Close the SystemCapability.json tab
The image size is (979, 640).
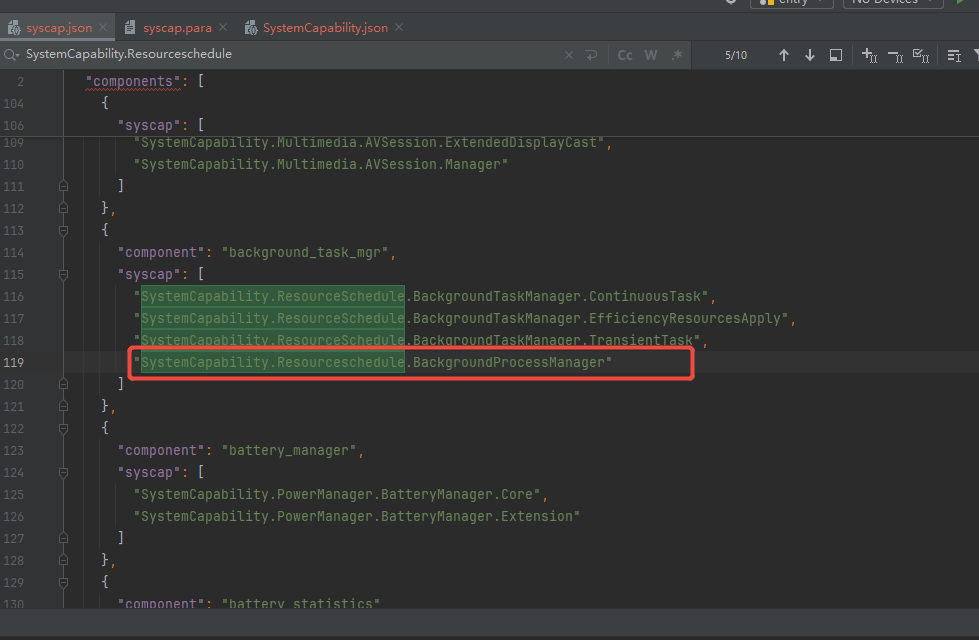(x=399, y=27)
